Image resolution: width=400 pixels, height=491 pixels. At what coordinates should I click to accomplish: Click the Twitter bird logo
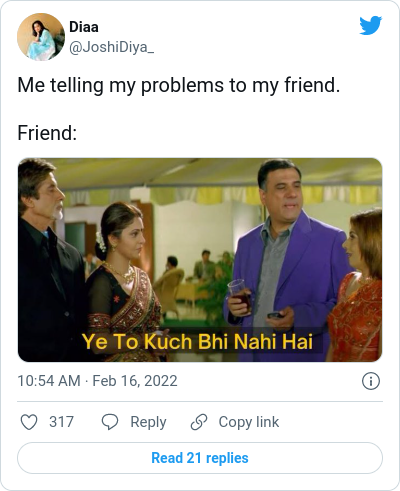(371, 25)
